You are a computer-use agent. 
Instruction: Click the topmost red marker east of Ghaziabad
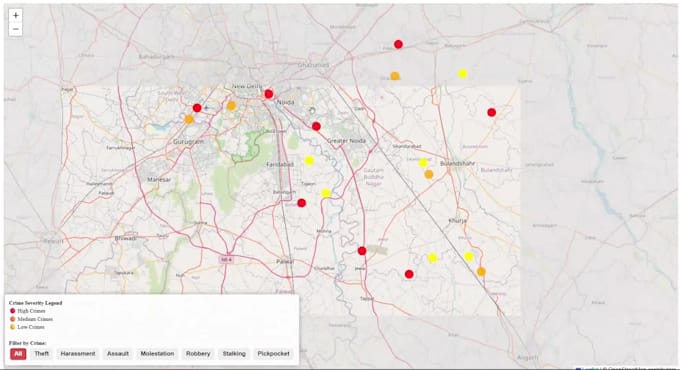tap(398, 44)
